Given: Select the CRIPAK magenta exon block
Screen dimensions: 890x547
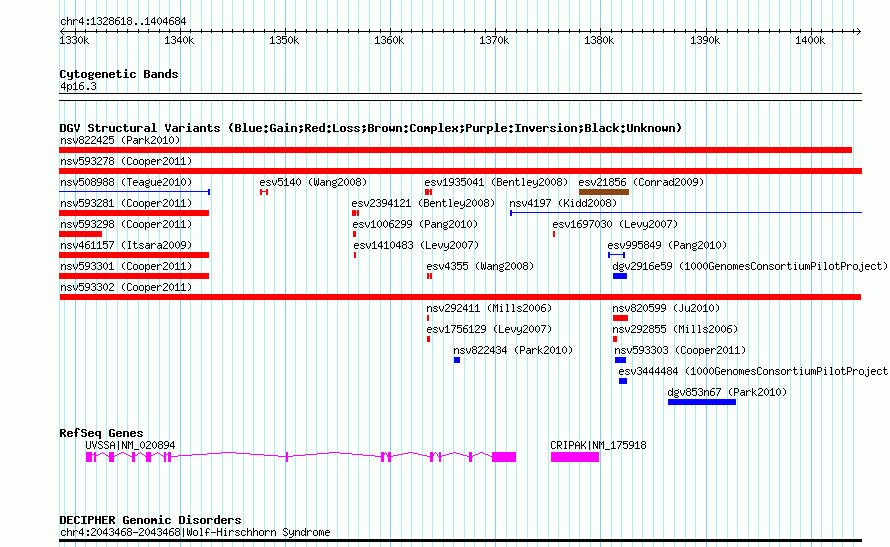Looking at the screenshot, I should [575, 457].
